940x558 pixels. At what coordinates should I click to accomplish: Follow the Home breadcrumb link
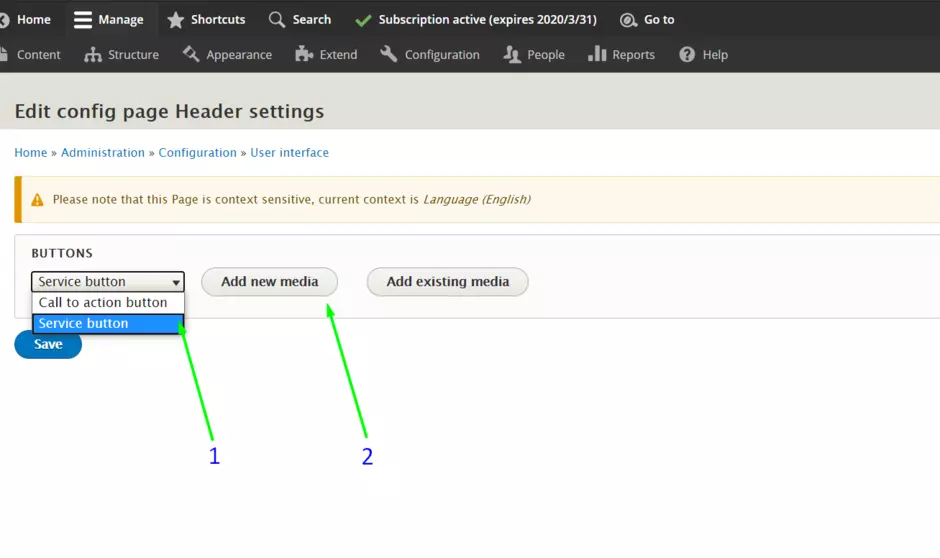point(31,153)
